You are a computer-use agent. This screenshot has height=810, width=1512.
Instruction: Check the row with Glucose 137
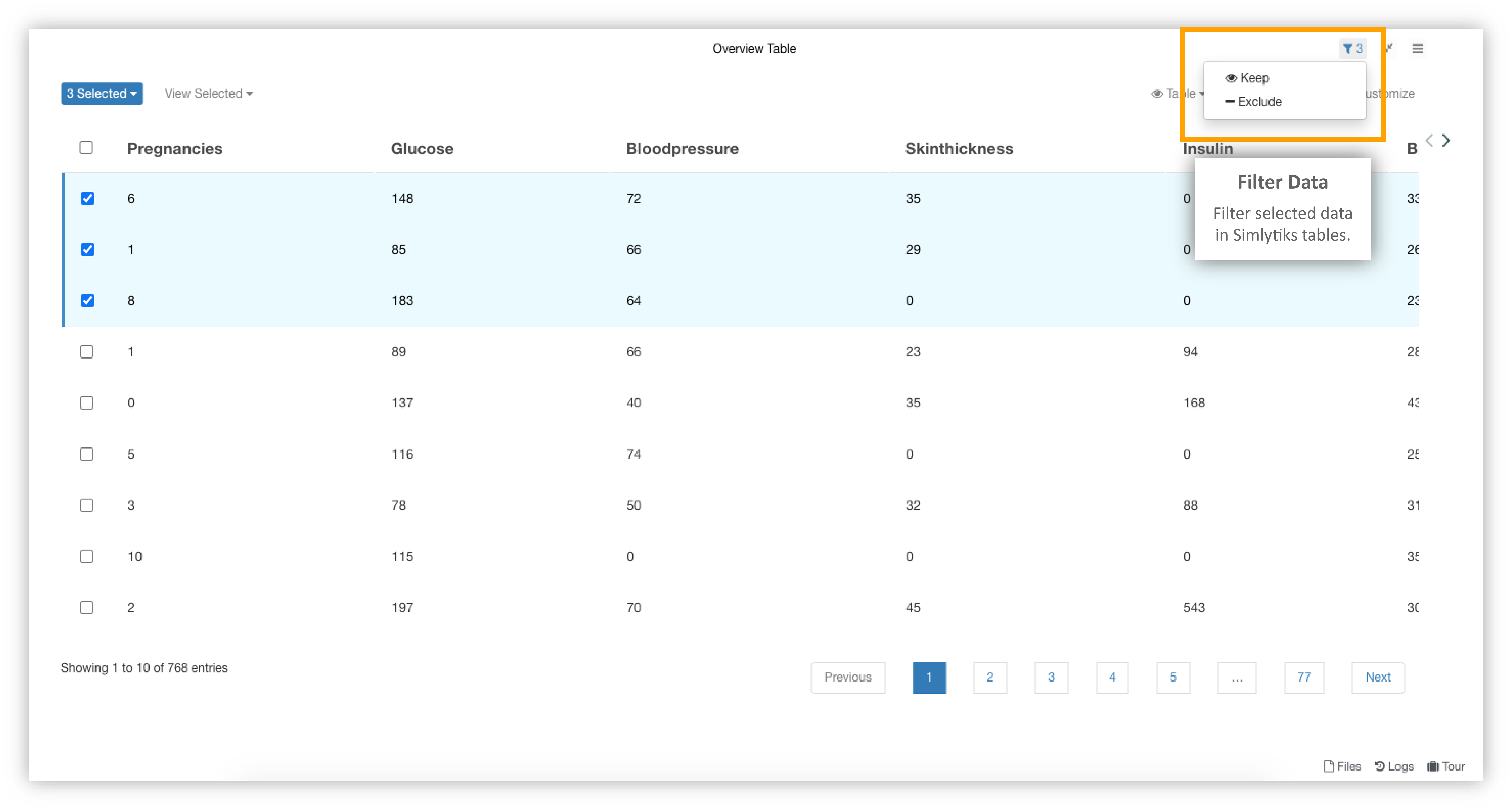pos(87,403)
